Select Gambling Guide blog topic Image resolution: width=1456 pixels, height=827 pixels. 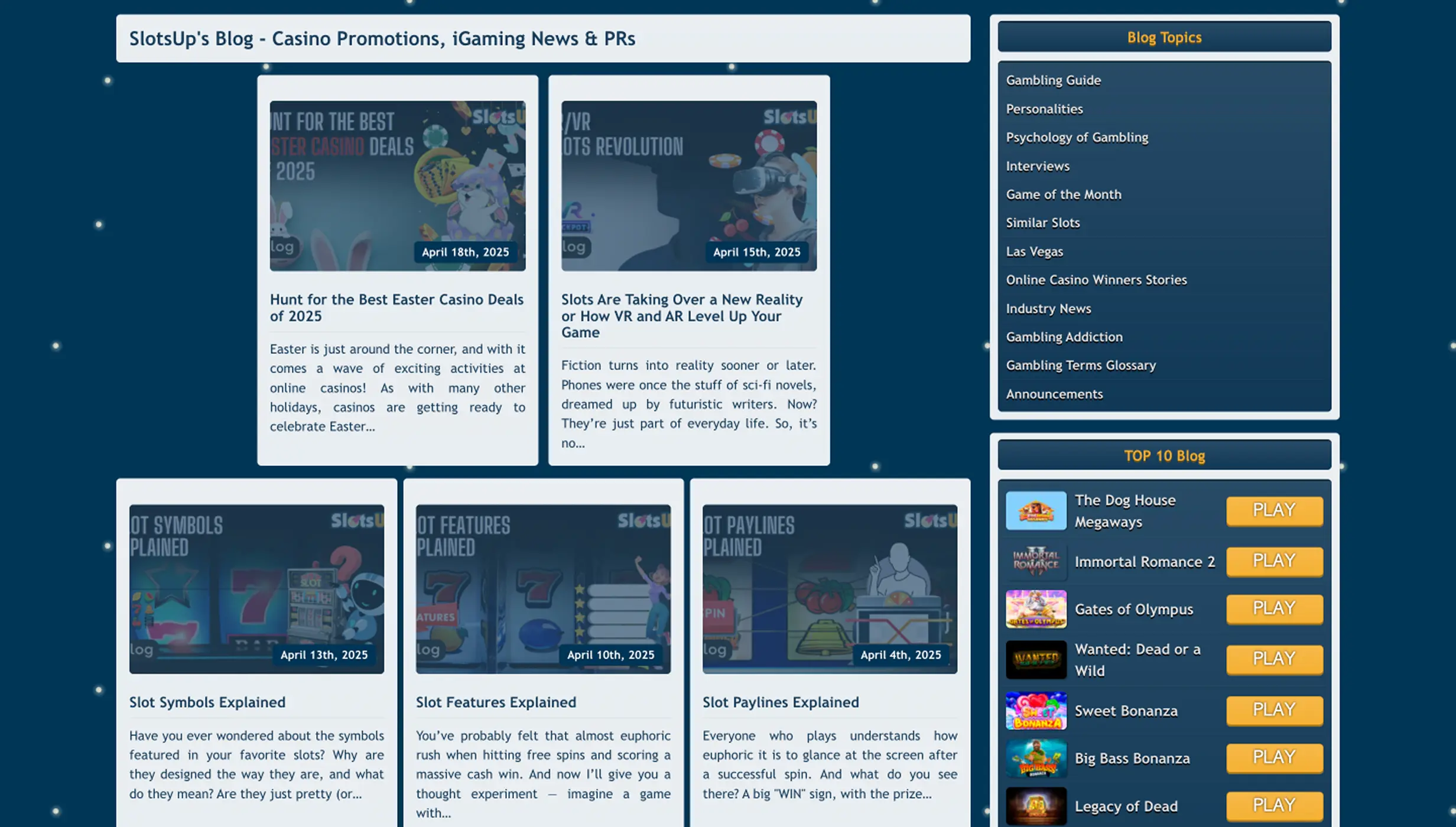[x=1053, y=80]
